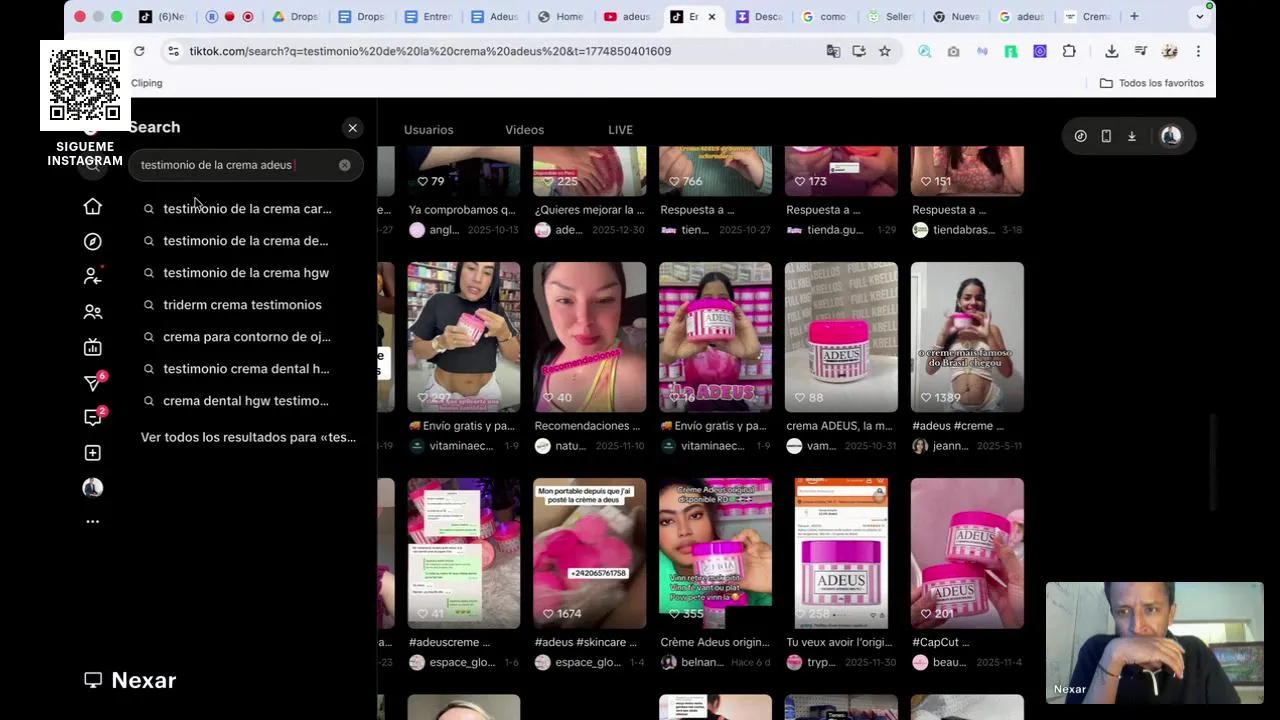Select suggestion 'crema dental hgw testimo...'

pyautogui.click(x=246, y=401)
